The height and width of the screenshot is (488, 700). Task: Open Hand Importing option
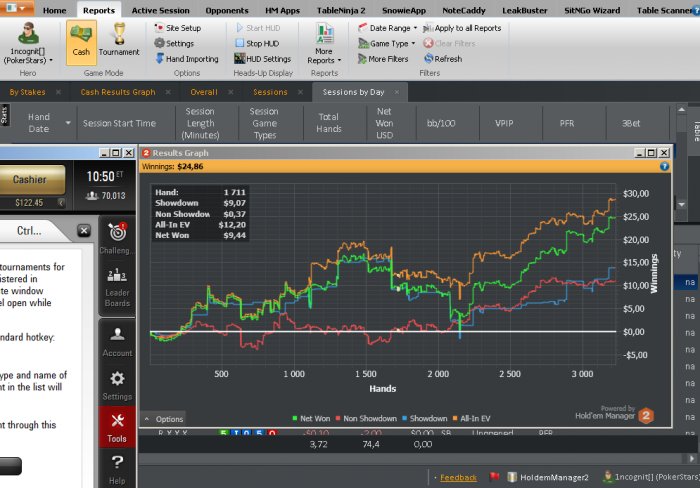pos(187,59)
